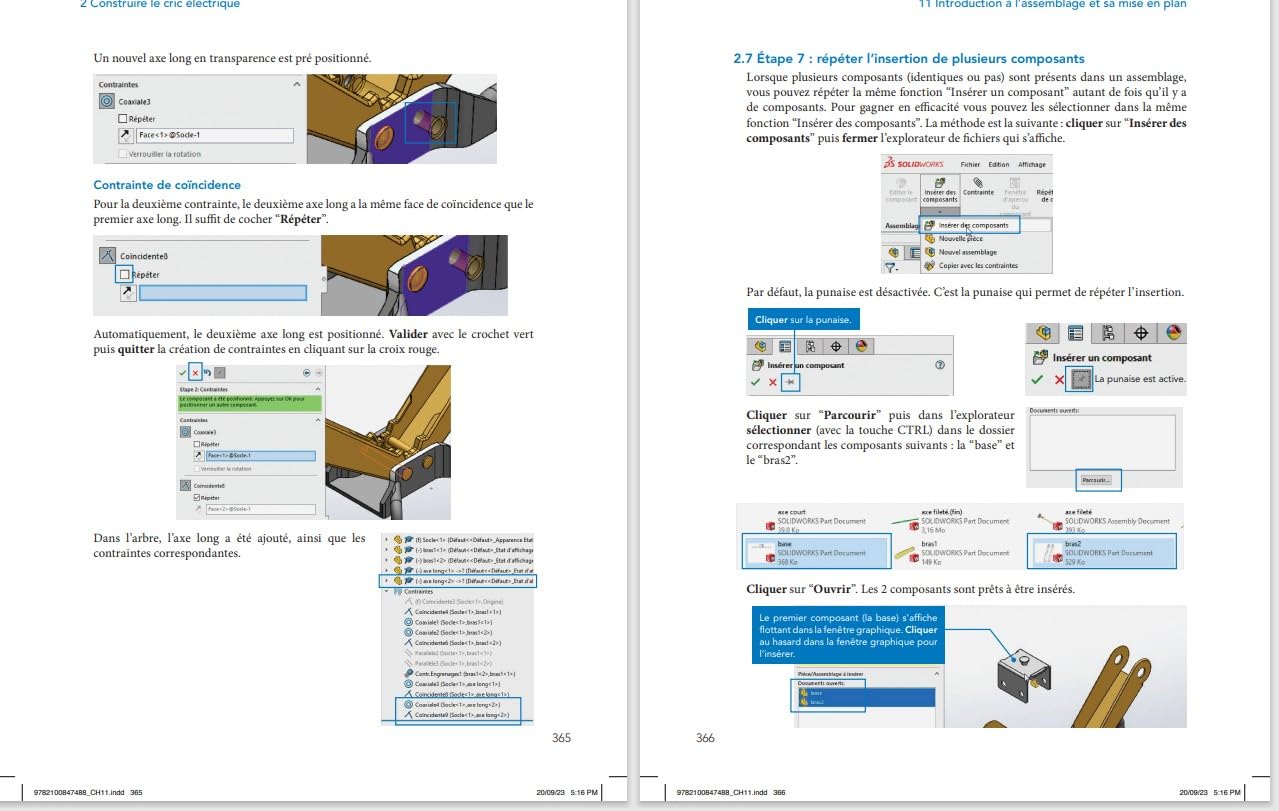Click the help question mark icon
The width and height of the screenshot is (1279, 811).
pyautogui.click(x=939, y=365)
